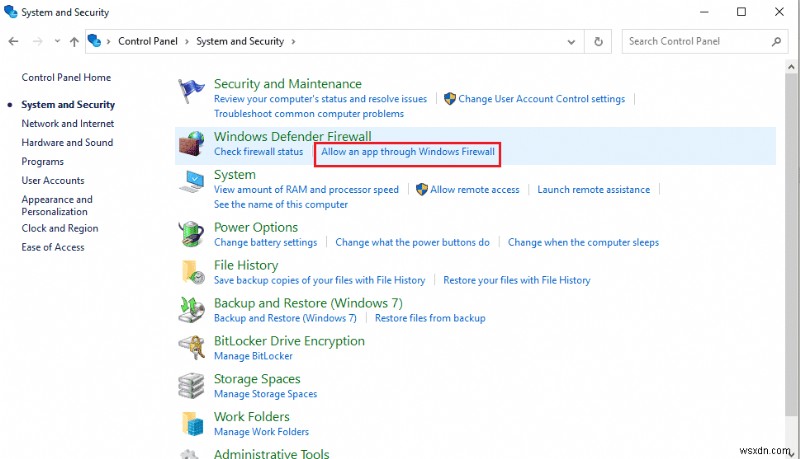Click the BitLocker Drive Encryption icon
This screenshot has width=800, height=459.
point(191,348)
